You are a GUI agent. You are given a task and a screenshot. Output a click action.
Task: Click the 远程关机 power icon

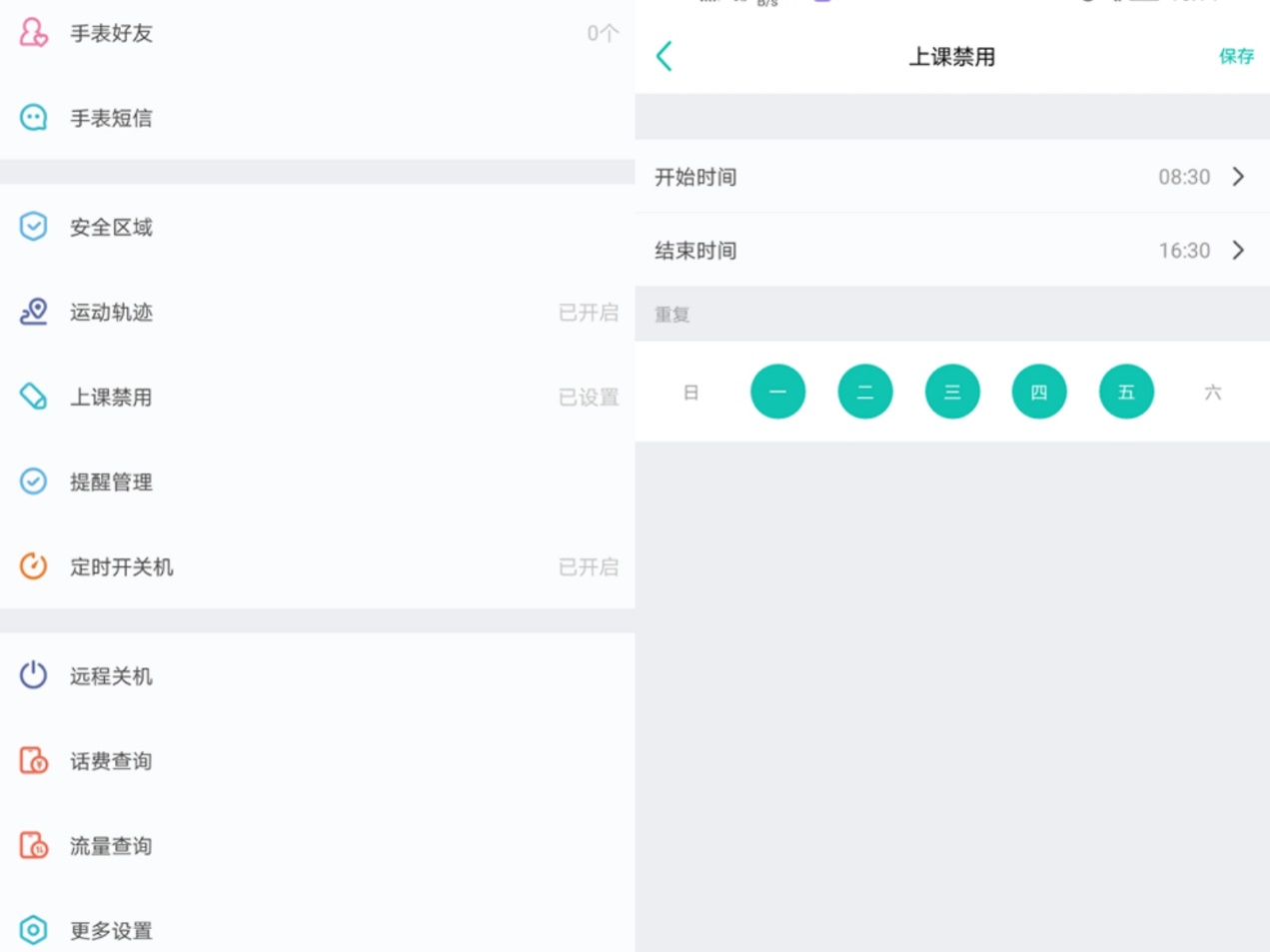(32, 674)
